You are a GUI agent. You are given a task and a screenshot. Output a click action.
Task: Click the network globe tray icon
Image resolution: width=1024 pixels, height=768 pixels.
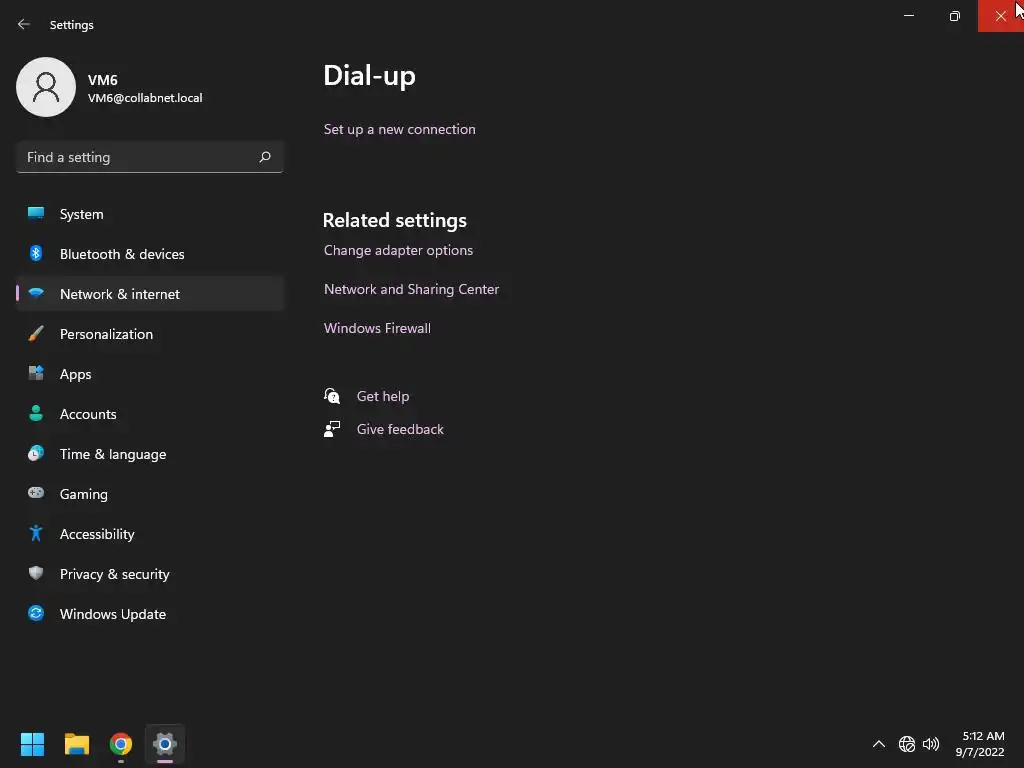point(906,744)
